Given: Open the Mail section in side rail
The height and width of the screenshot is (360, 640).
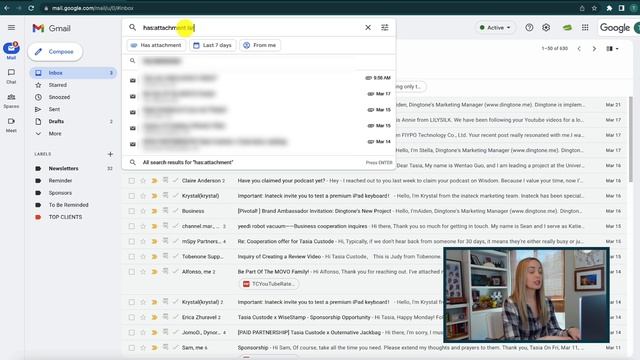Looking at the screenshot, I should coord(11,51).
